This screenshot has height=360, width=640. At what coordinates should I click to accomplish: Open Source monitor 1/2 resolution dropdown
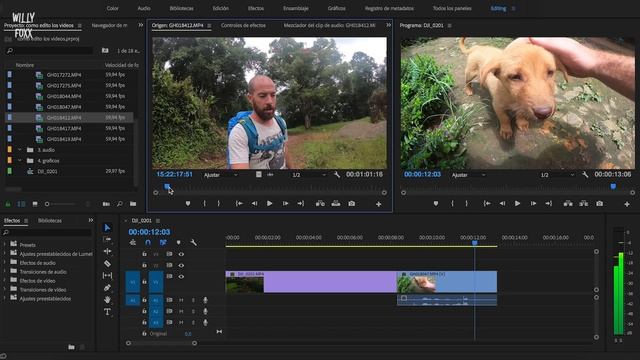pos(309,175)
